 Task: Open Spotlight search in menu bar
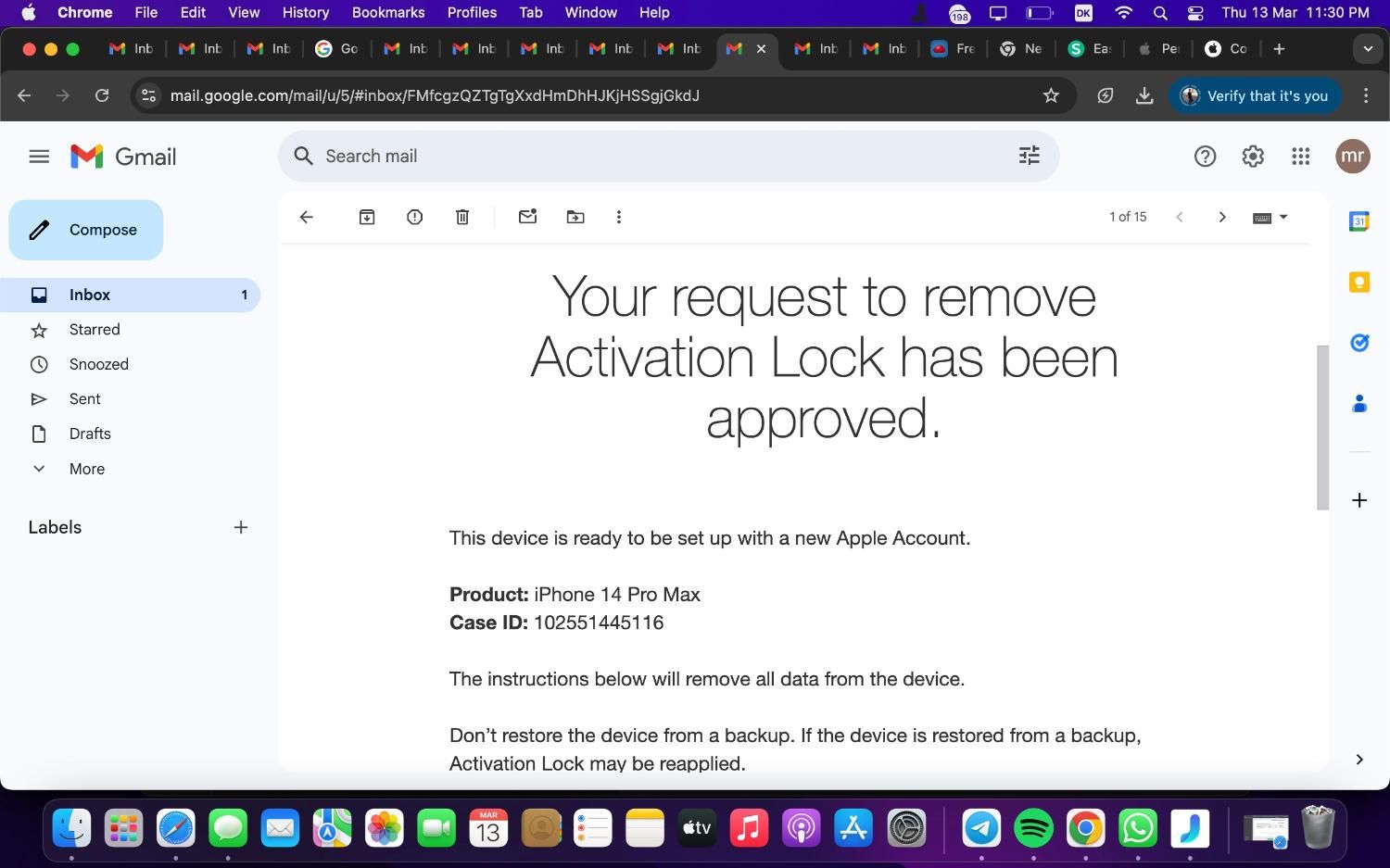pos(1160,13)
